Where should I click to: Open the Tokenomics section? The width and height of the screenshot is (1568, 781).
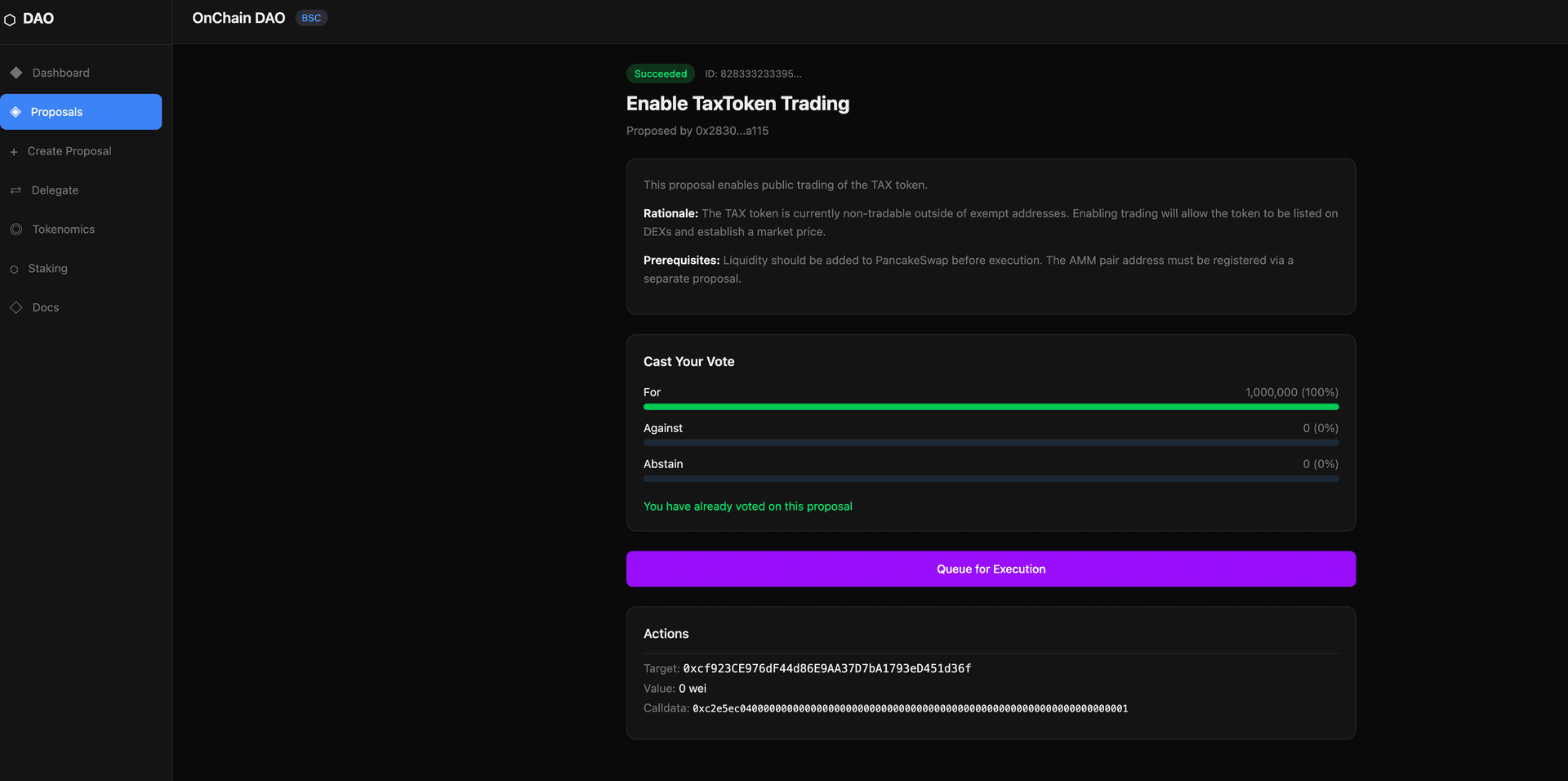[x=63, y=230]
